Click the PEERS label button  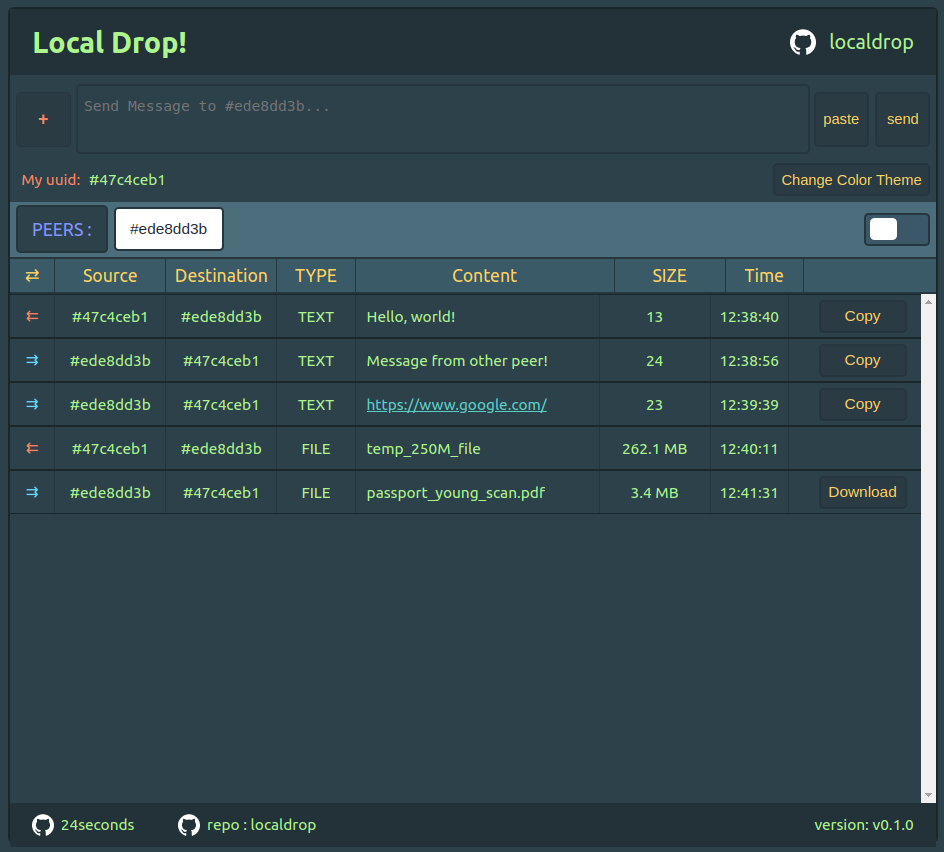tap(61, 229)
